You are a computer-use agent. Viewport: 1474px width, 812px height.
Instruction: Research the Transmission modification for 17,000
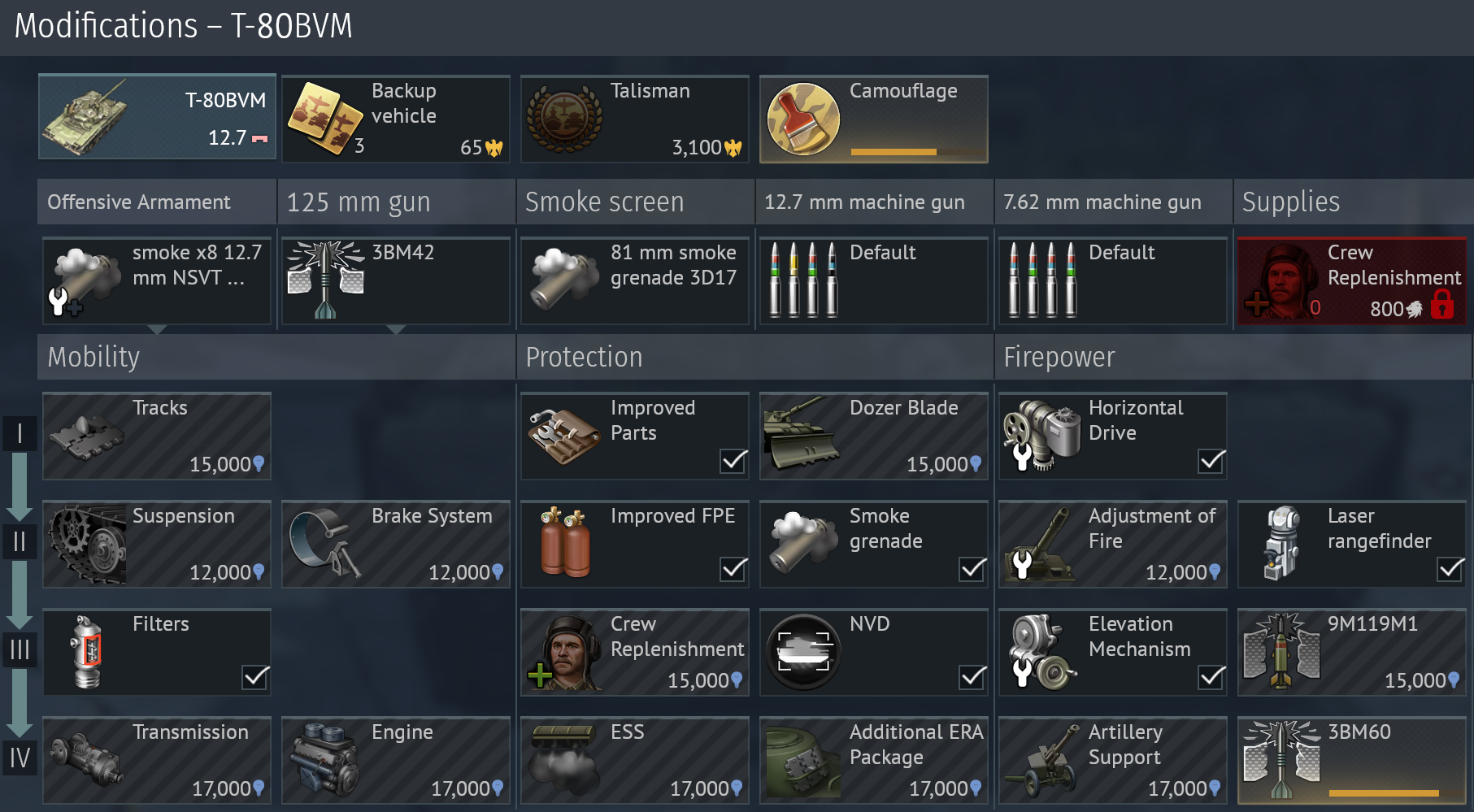point(157,761)
